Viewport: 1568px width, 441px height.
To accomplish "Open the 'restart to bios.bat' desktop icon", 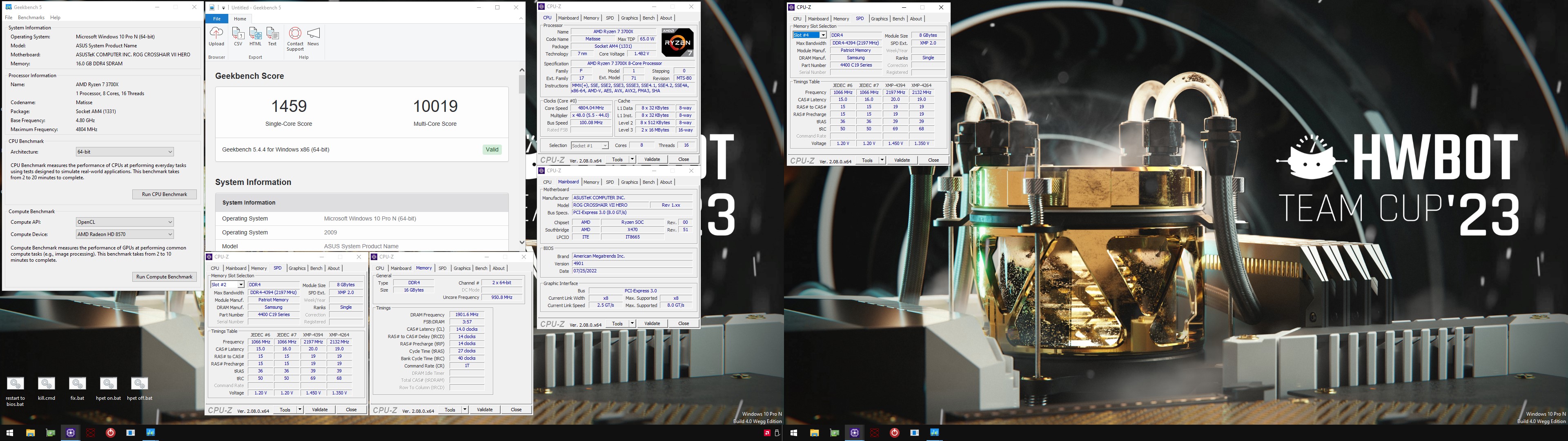I will (x=15, y=391).
